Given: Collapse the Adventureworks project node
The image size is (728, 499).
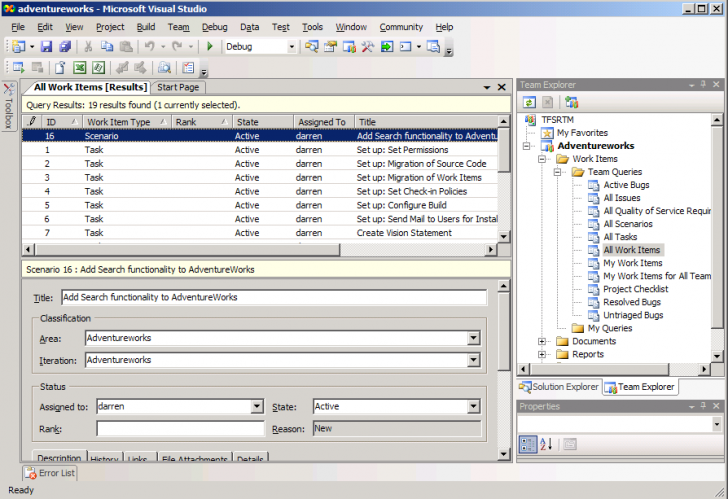Looking at the screenshot, I should point(526,146).
